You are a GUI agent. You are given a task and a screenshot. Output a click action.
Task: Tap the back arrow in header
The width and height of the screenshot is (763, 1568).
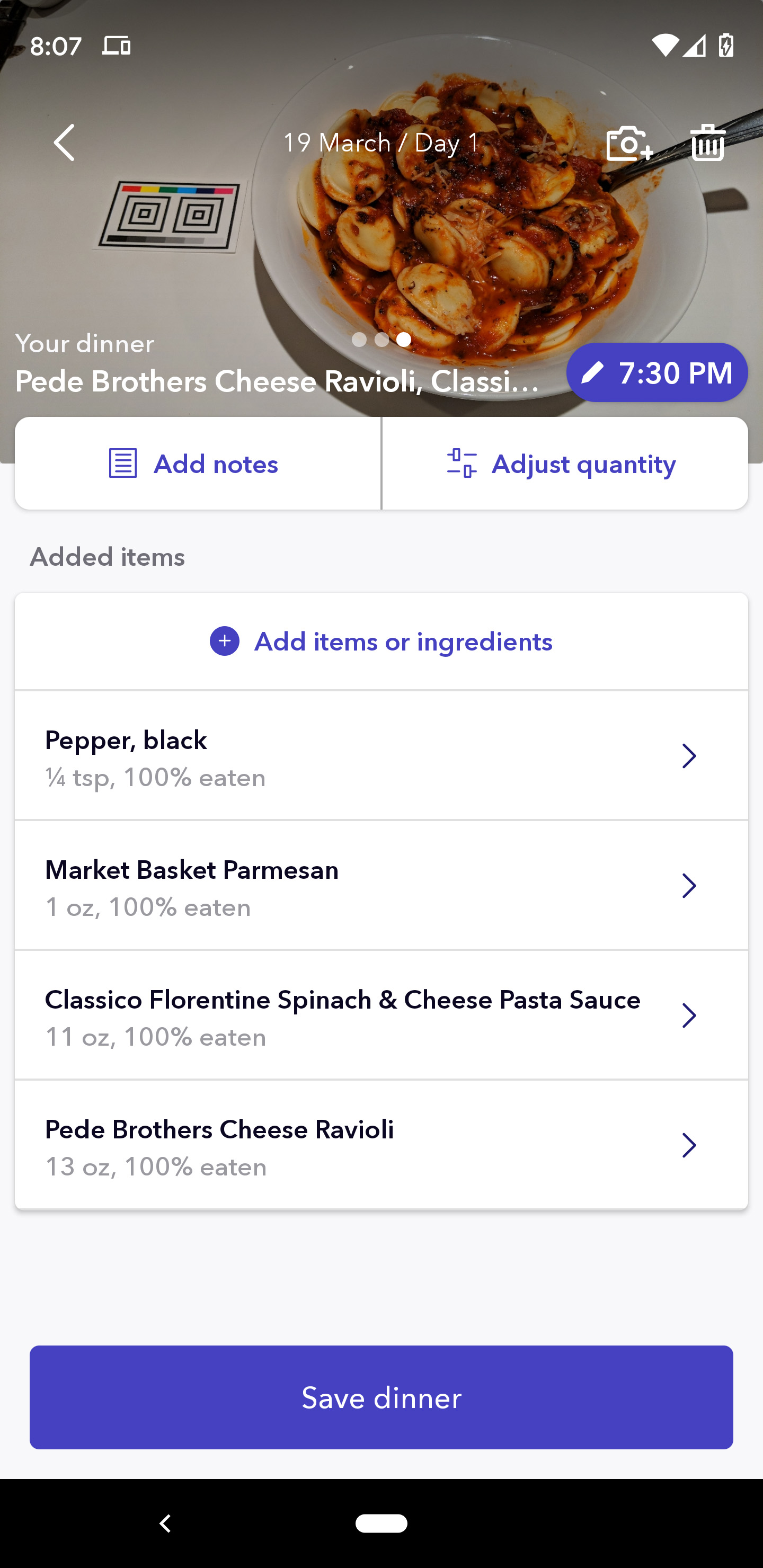[x=65, y=142]
